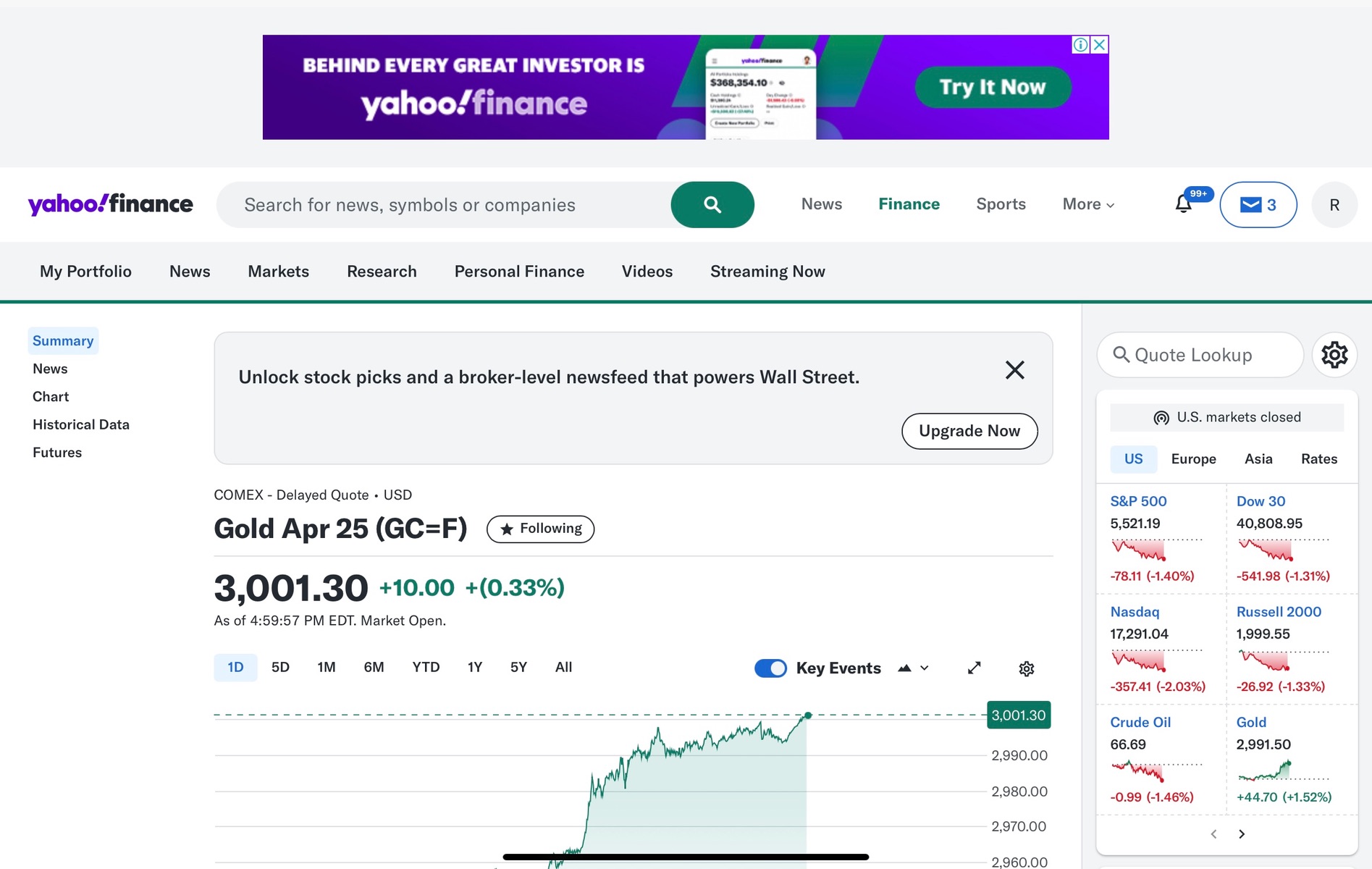Open the markets panel settings gear
1372x869 pixels.
(1334, 355)
